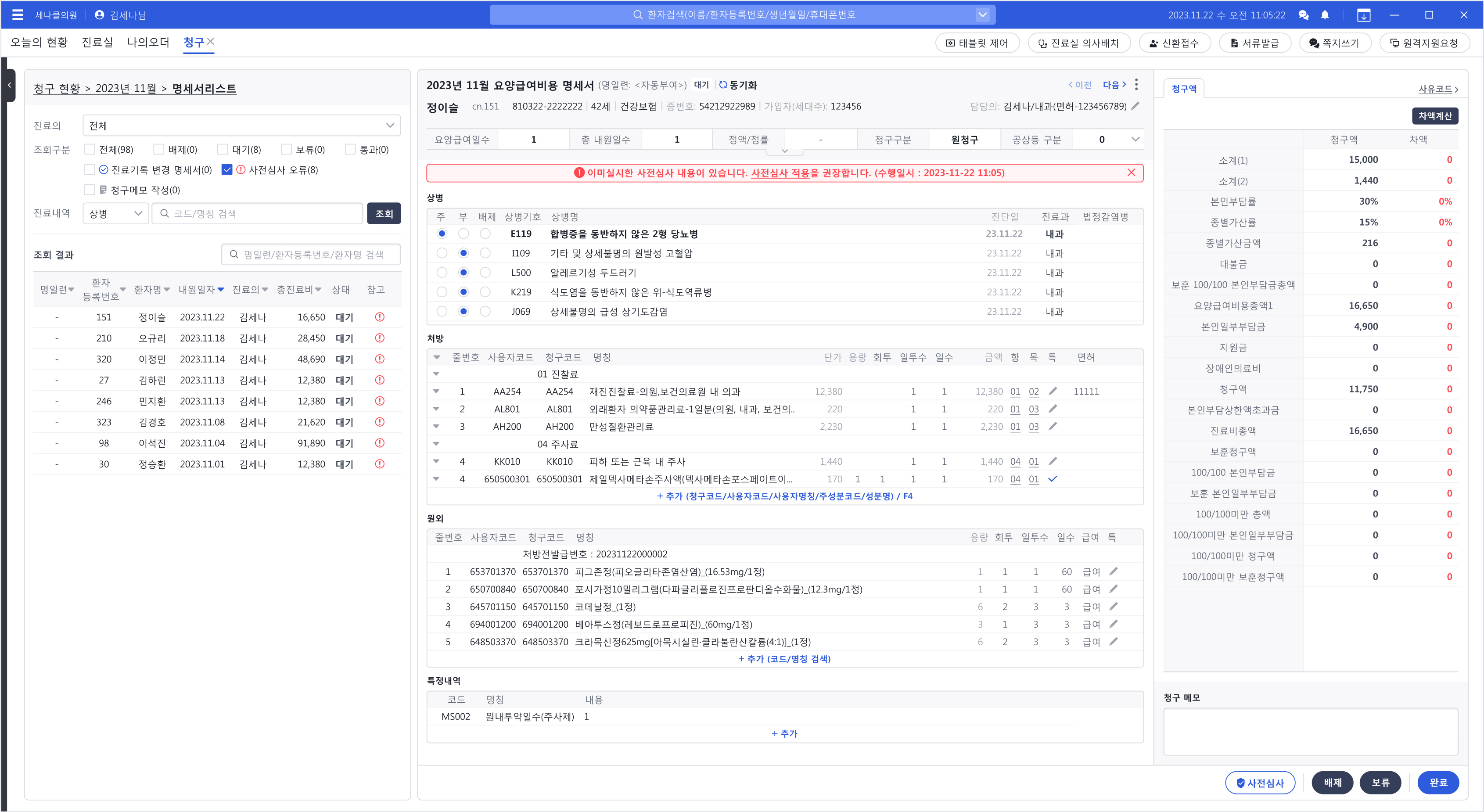The height and width of the screenshot is (812, 1484).
Task: Open the chat messages icon
Action: [x=1304, y=15]
